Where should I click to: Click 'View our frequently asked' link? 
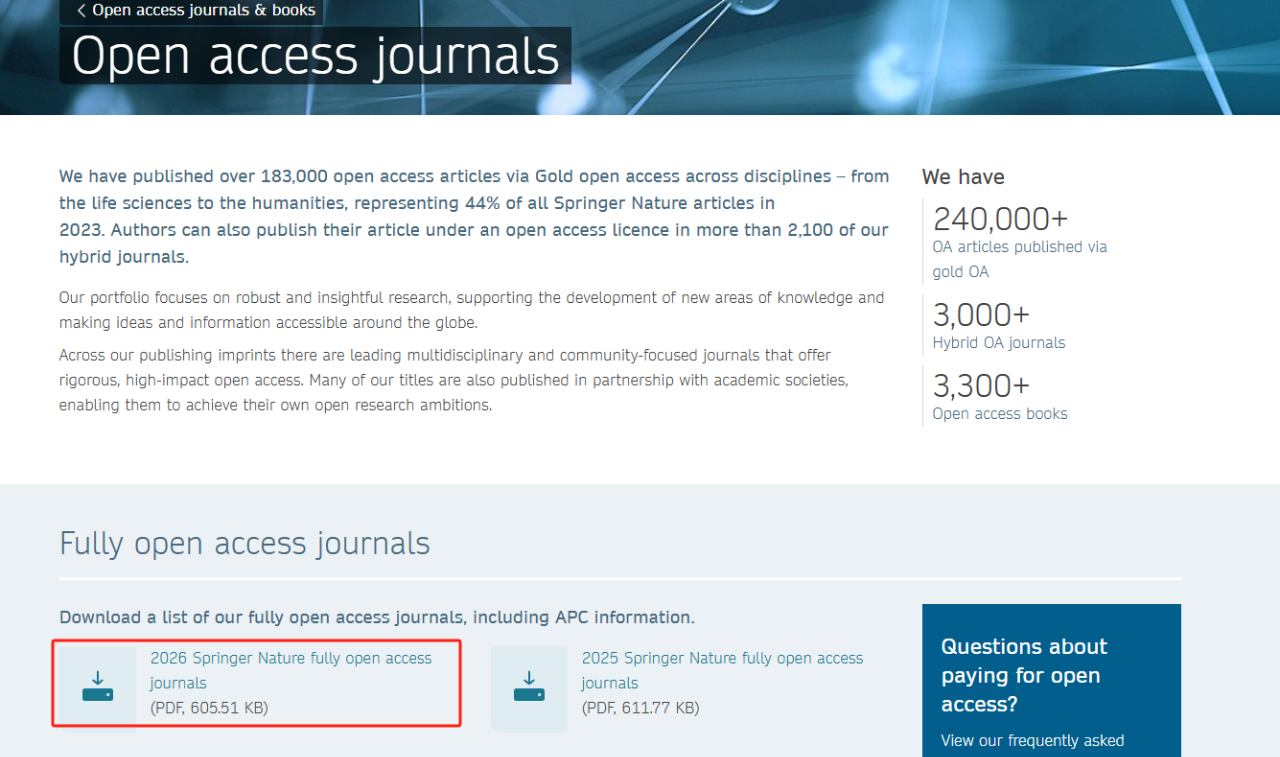pos(1032,740)
